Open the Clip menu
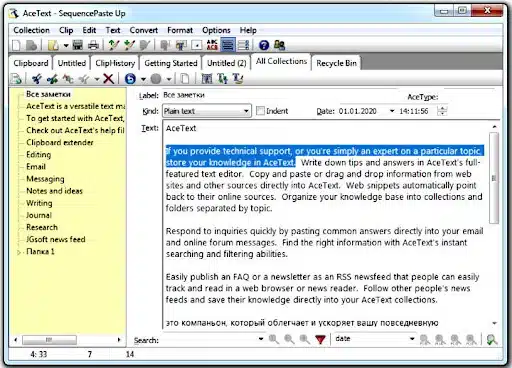The height and width of the screenshot is (368, 512). (66, 30)
